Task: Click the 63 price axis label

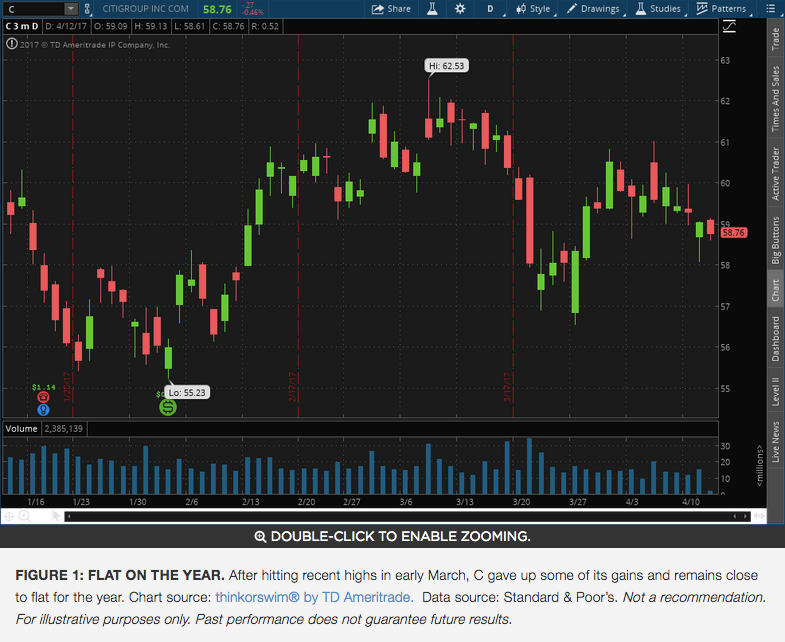Action: (725, 60)
